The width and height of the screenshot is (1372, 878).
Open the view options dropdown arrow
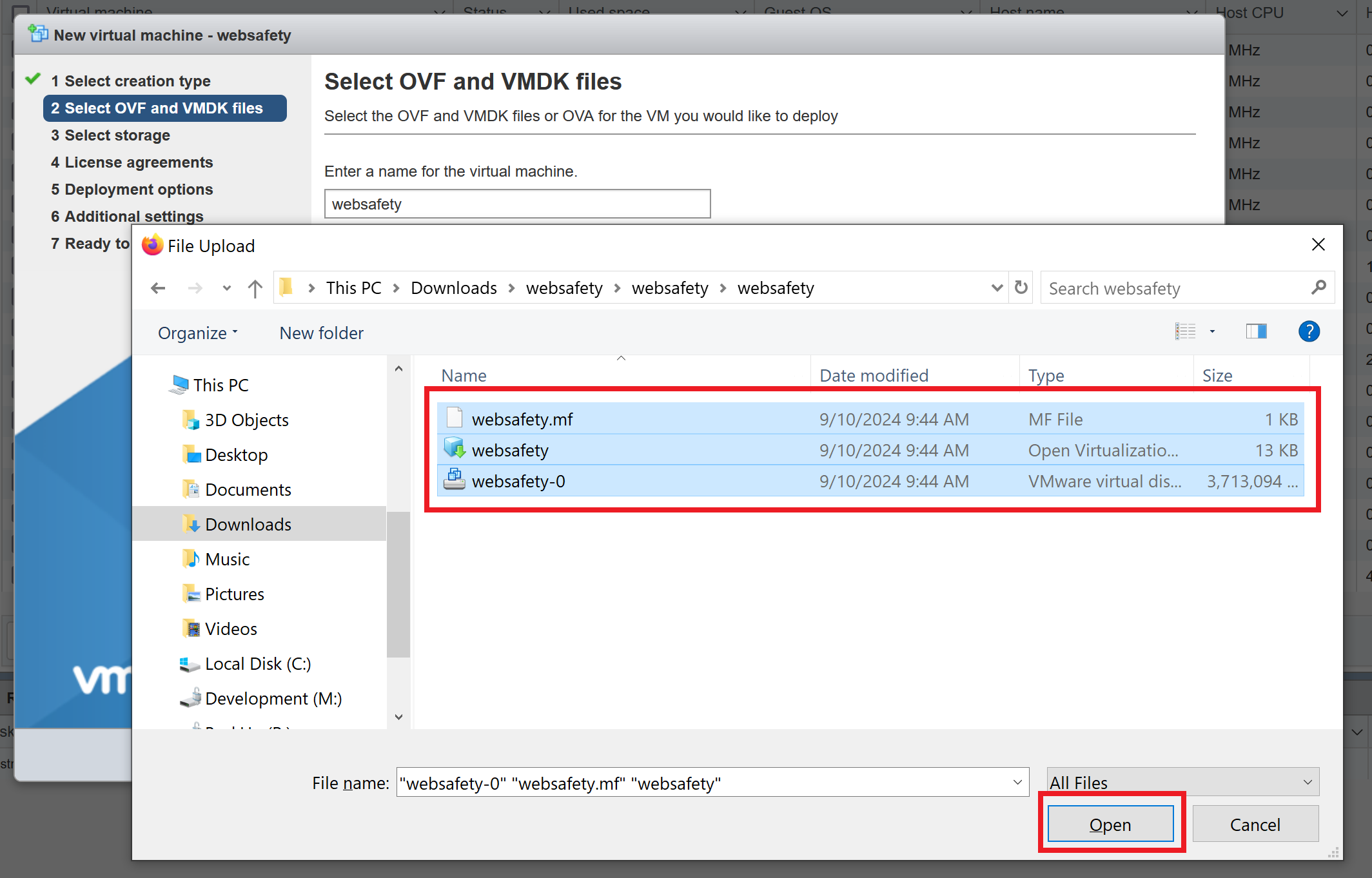coord(1212,331)
